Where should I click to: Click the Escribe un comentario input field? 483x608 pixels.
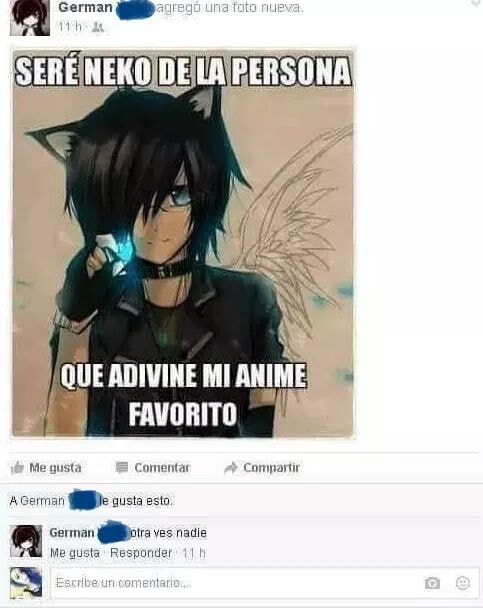(265, 583)
